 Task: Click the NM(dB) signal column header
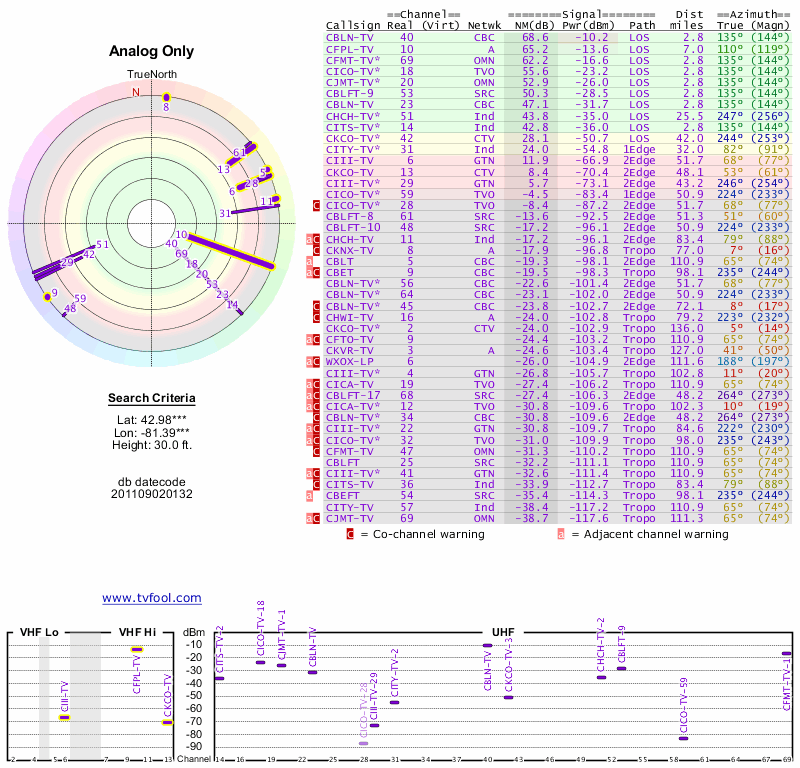click(x=529, y=25)
